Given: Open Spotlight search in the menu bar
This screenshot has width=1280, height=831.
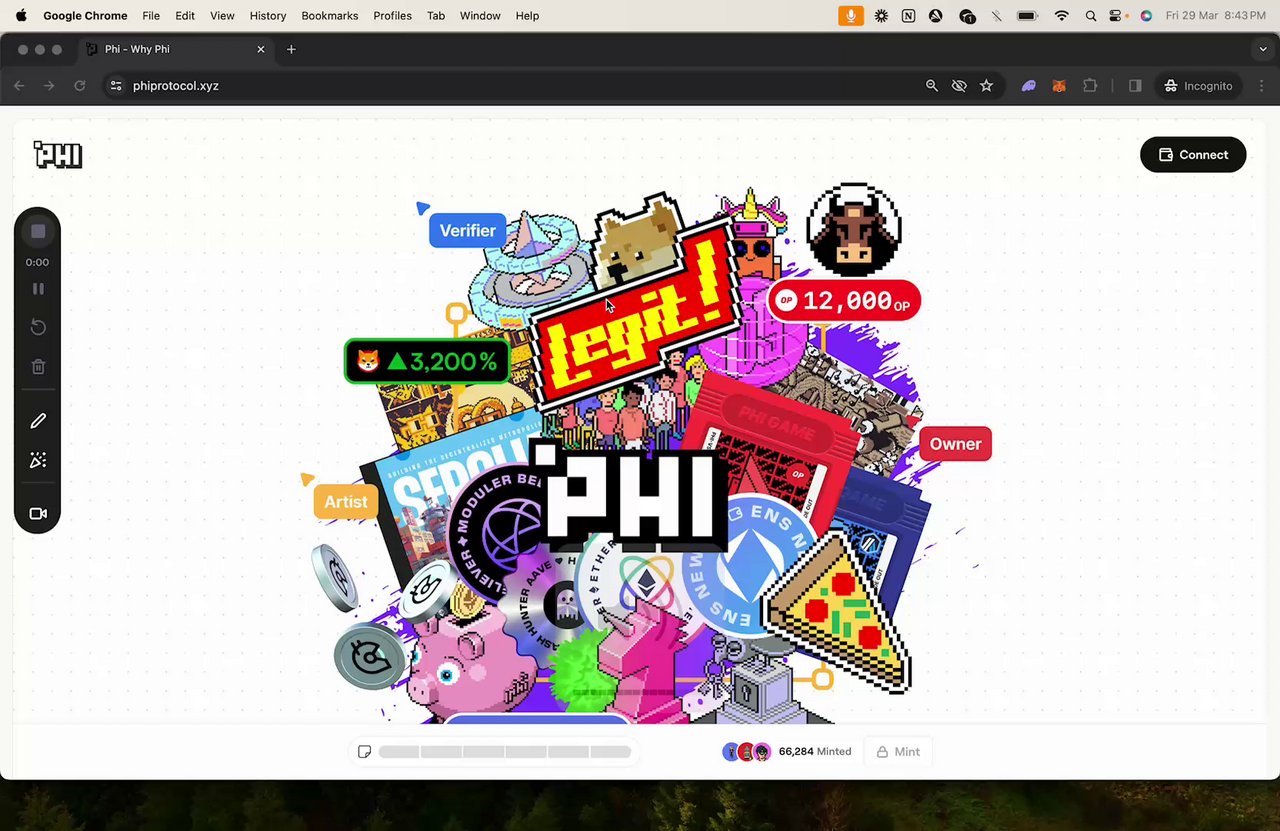Looking at the screenshot, I should [1091, 16].
